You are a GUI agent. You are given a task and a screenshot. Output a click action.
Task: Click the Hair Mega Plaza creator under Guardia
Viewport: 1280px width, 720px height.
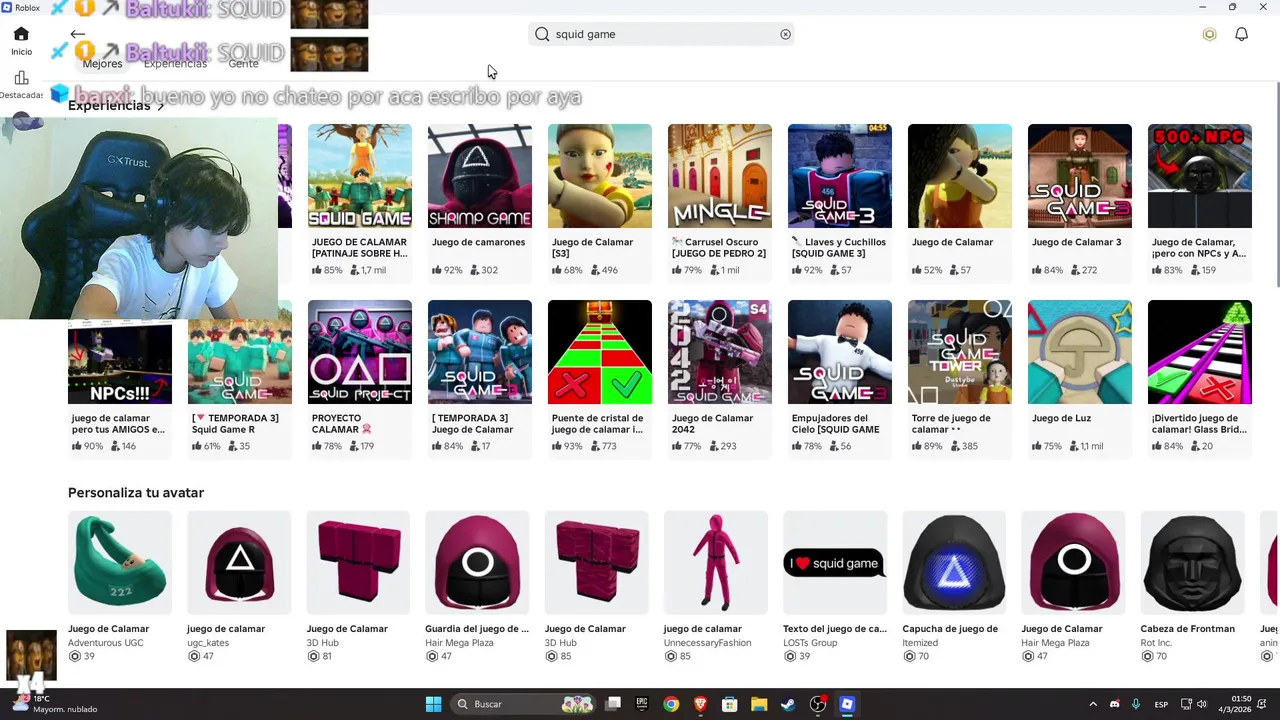pos(459,643)
